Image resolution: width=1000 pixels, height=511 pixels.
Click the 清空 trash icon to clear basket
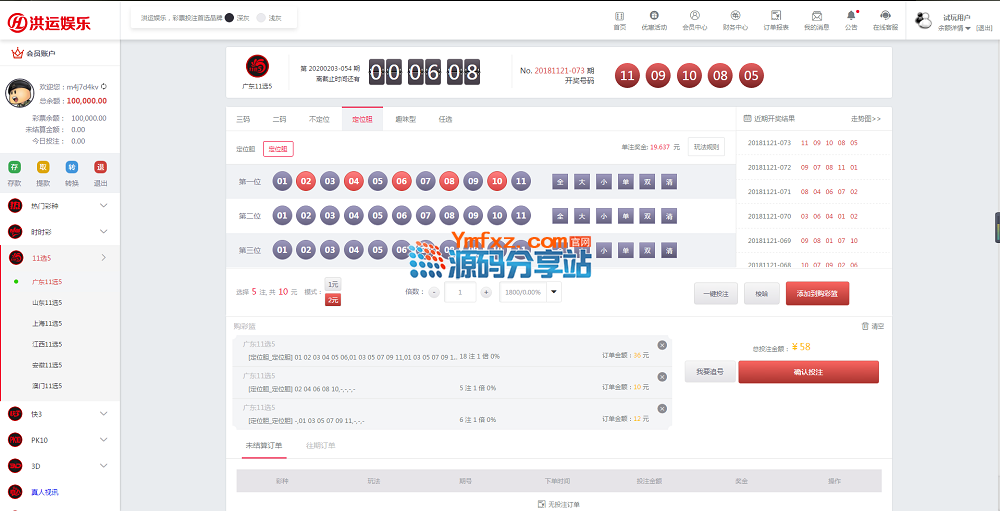point(865,326)
